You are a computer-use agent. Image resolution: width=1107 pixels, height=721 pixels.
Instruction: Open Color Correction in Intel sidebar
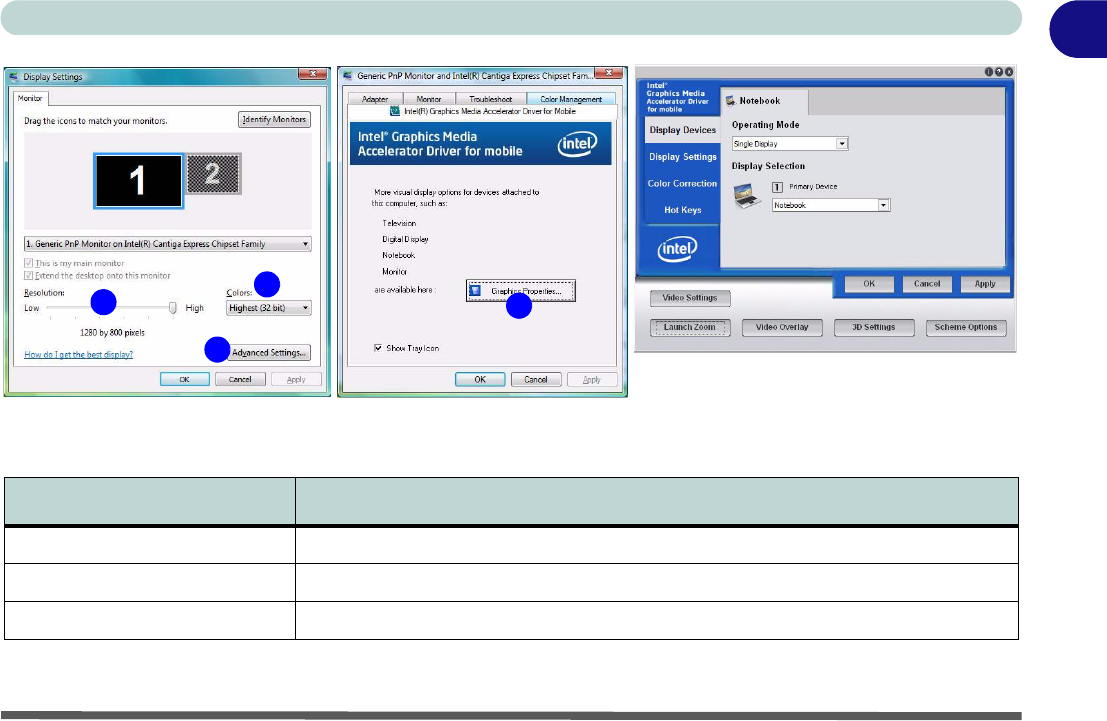tap(683, 184)
